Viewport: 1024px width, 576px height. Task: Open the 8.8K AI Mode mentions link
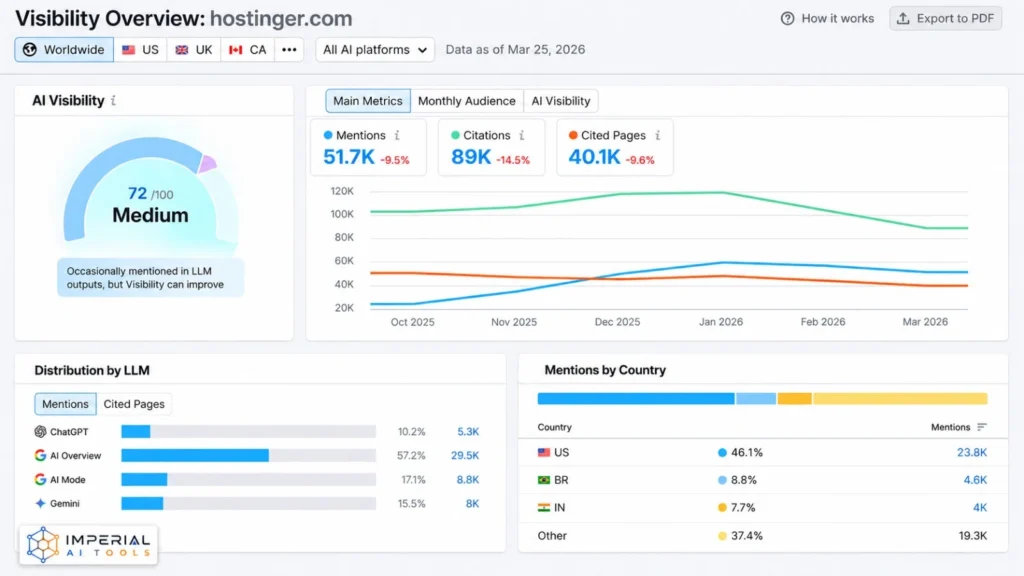tap(468, 479)
